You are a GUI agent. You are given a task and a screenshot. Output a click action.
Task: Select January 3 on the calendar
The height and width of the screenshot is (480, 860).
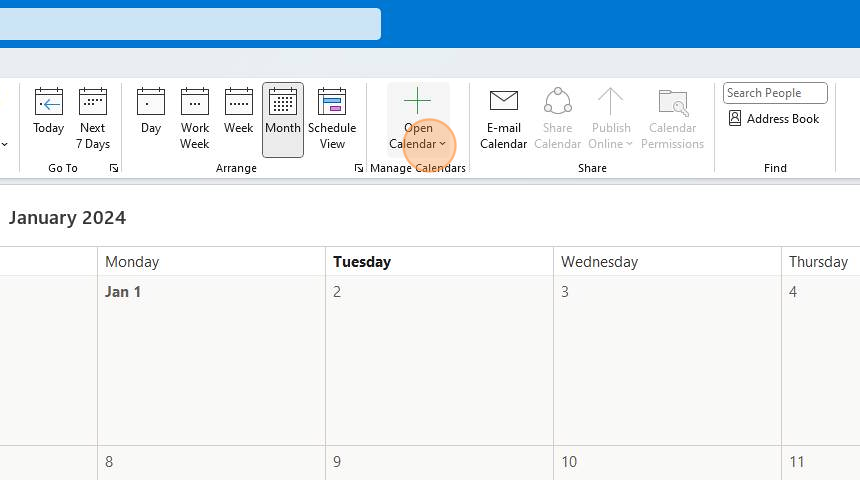[x=667, y=360]
